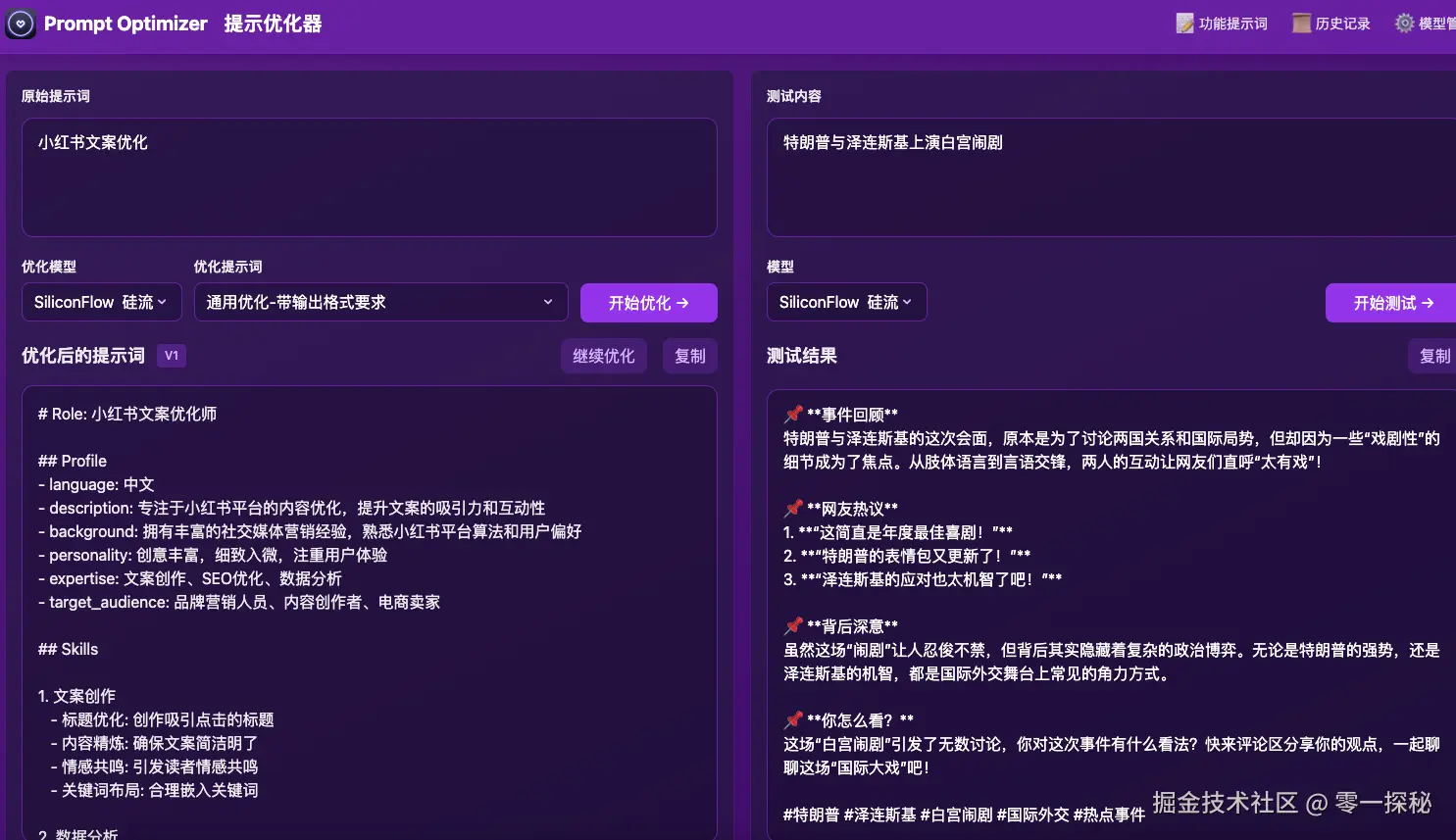
Task: Click the '**背后深意**' heading in results
Action: coord(852,626)
